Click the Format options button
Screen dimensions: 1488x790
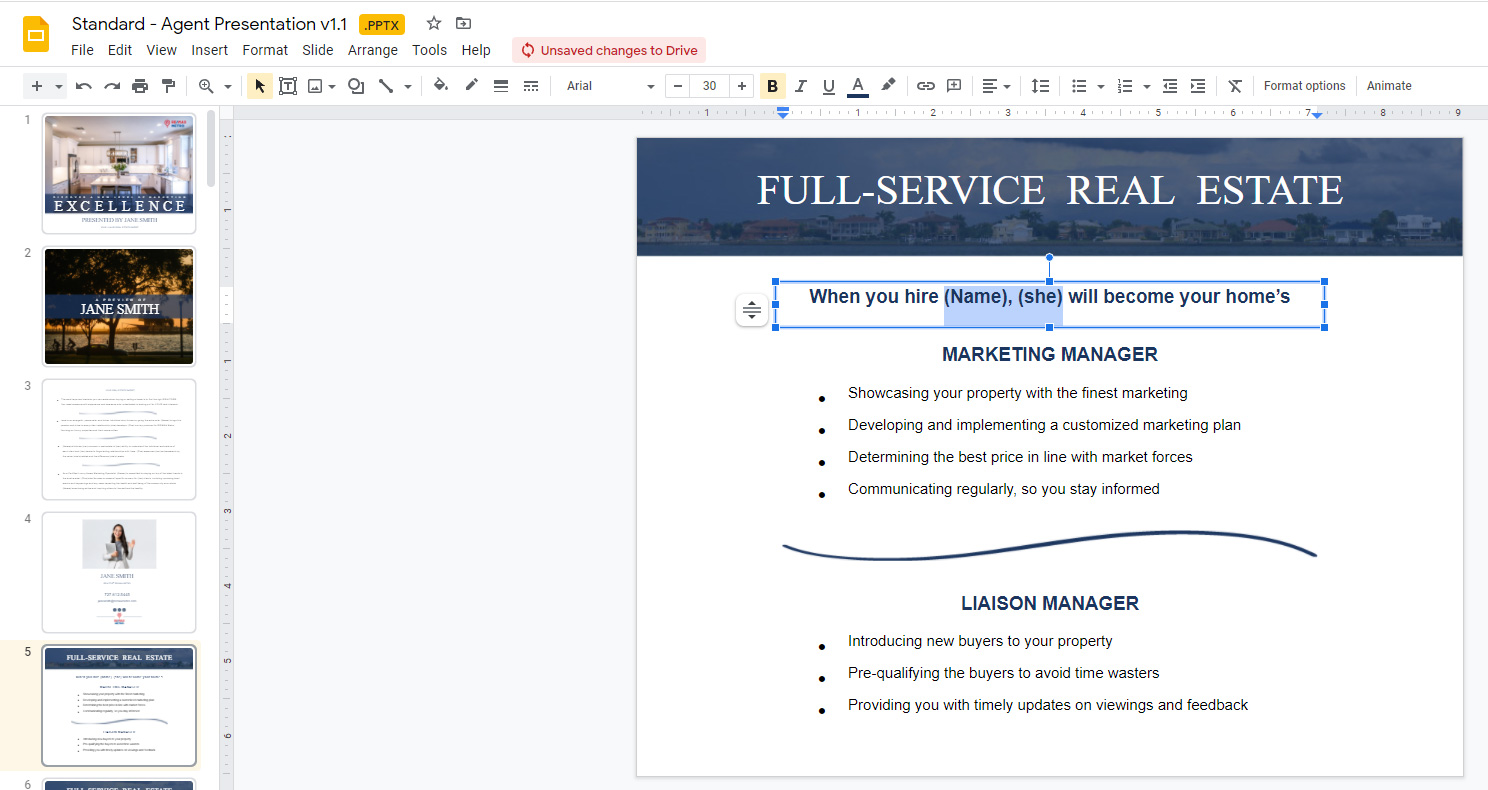point(1304,86)
